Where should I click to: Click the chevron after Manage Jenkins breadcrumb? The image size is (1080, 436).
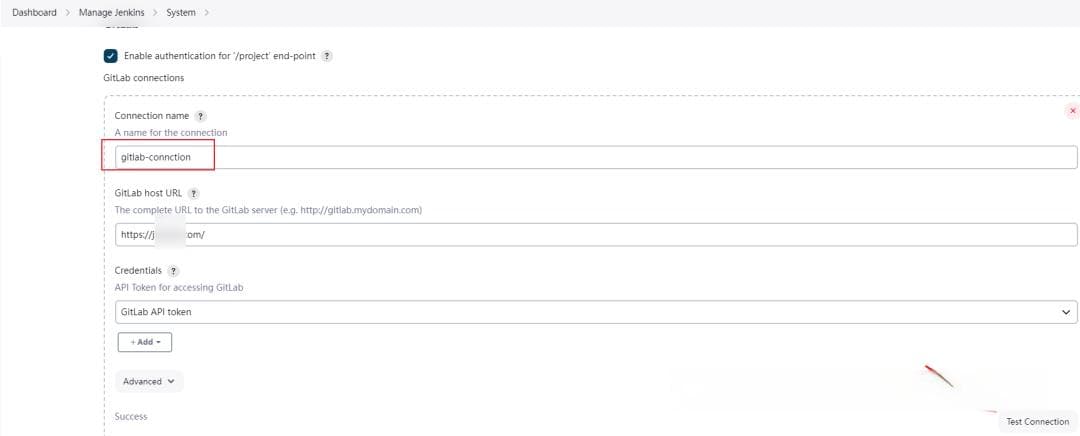click(x=156, y=12)
